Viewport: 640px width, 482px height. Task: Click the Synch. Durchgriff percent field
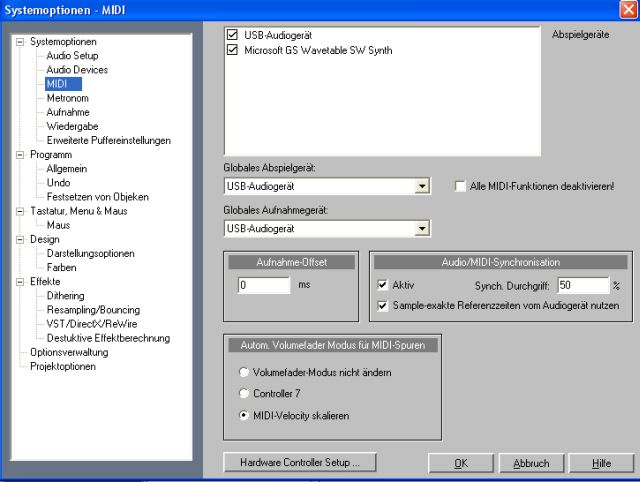point(583,285)
